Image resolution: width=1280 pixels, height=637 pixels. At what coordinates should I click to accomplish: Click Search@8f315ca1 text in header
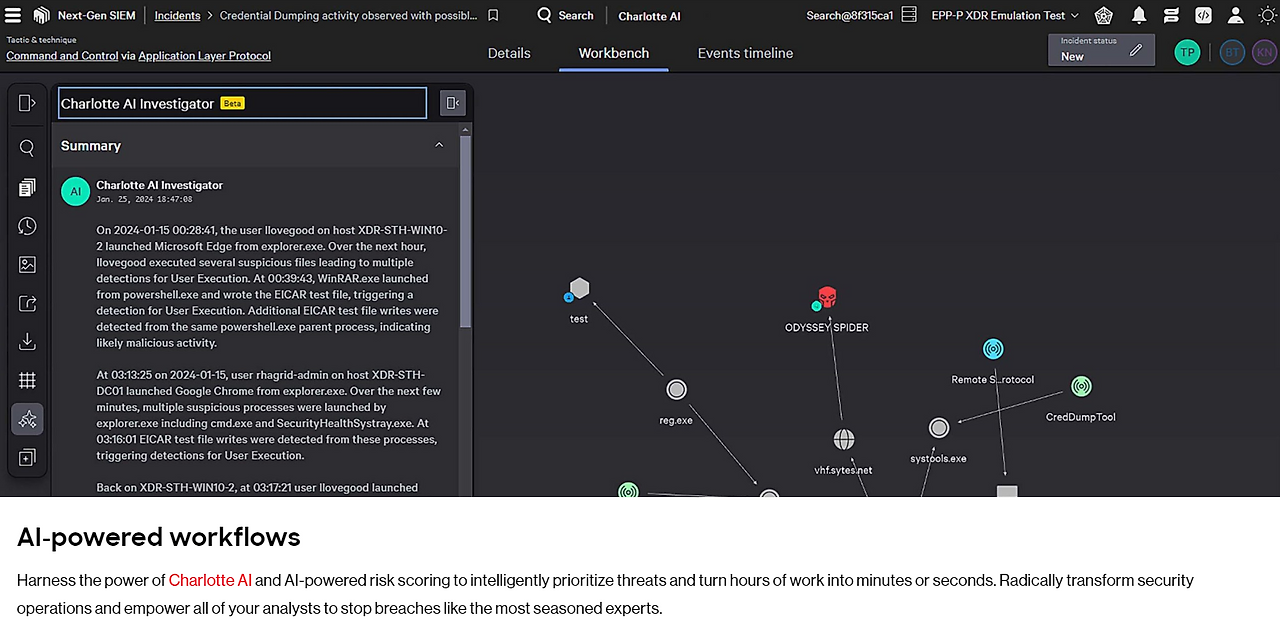tap(849, 15)
